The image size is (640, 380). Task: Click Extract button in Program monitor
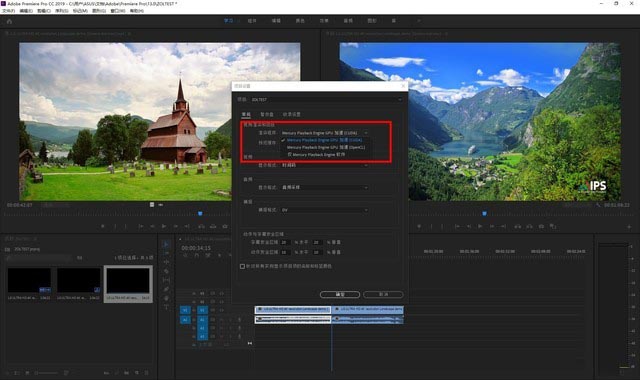pyautogui.click(x=529, y=226)
